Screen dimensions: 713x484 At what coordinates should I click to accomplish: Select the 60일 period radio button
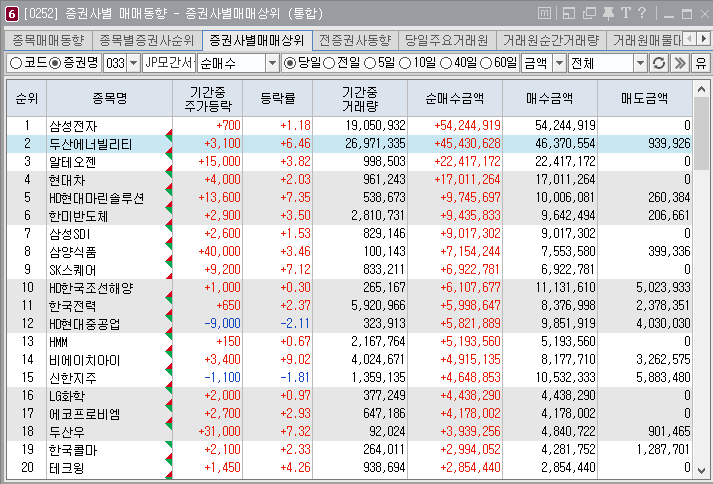pyautogui.click(x=486, y=63)
